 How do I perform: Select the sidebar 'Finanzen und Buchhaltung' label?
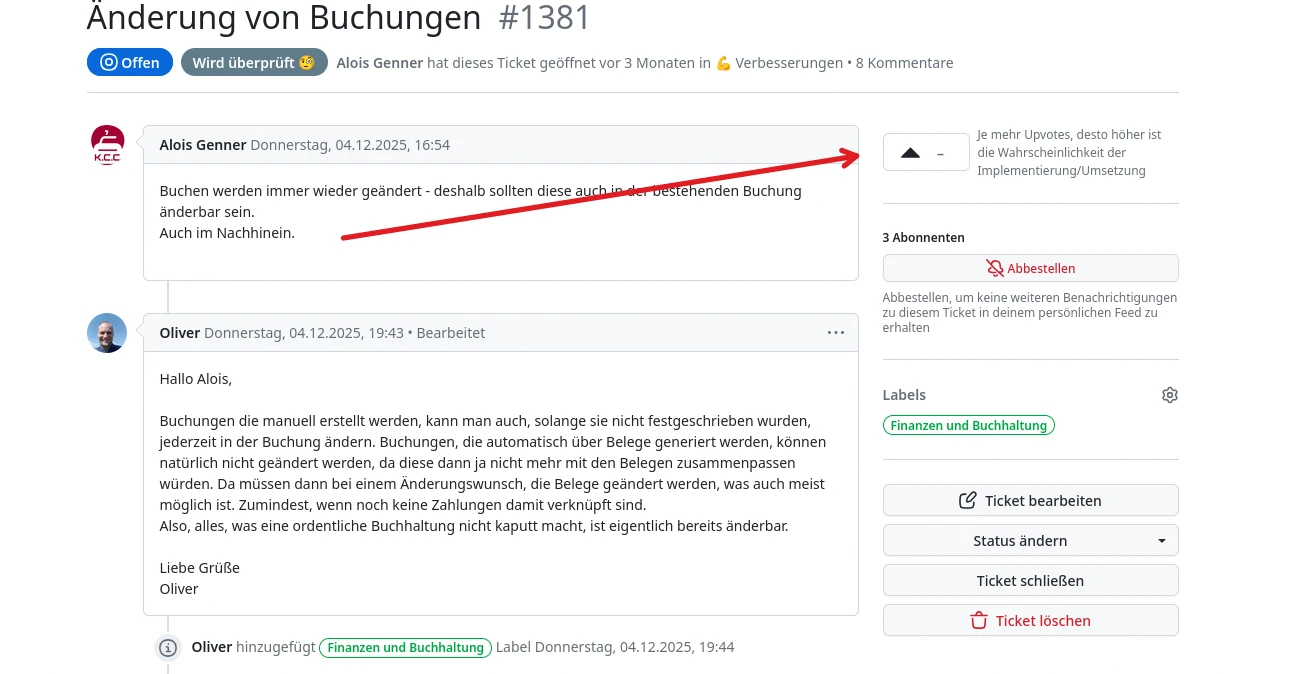click(968, 425)
